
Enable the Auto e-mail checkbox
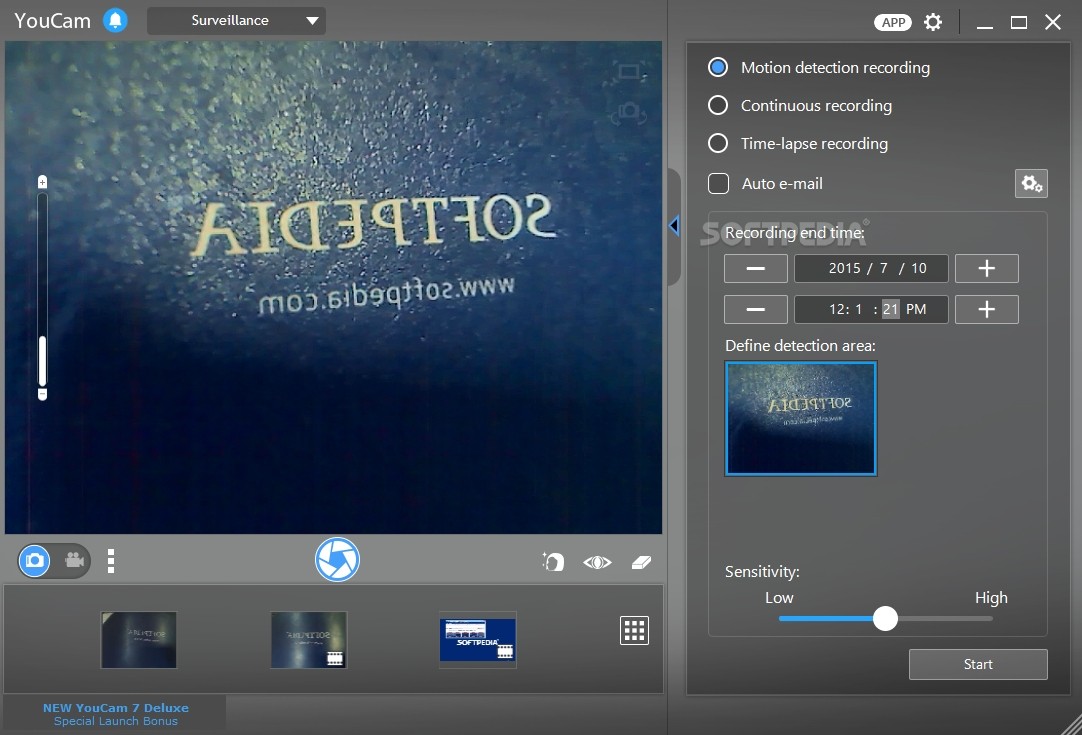[718, 184]
